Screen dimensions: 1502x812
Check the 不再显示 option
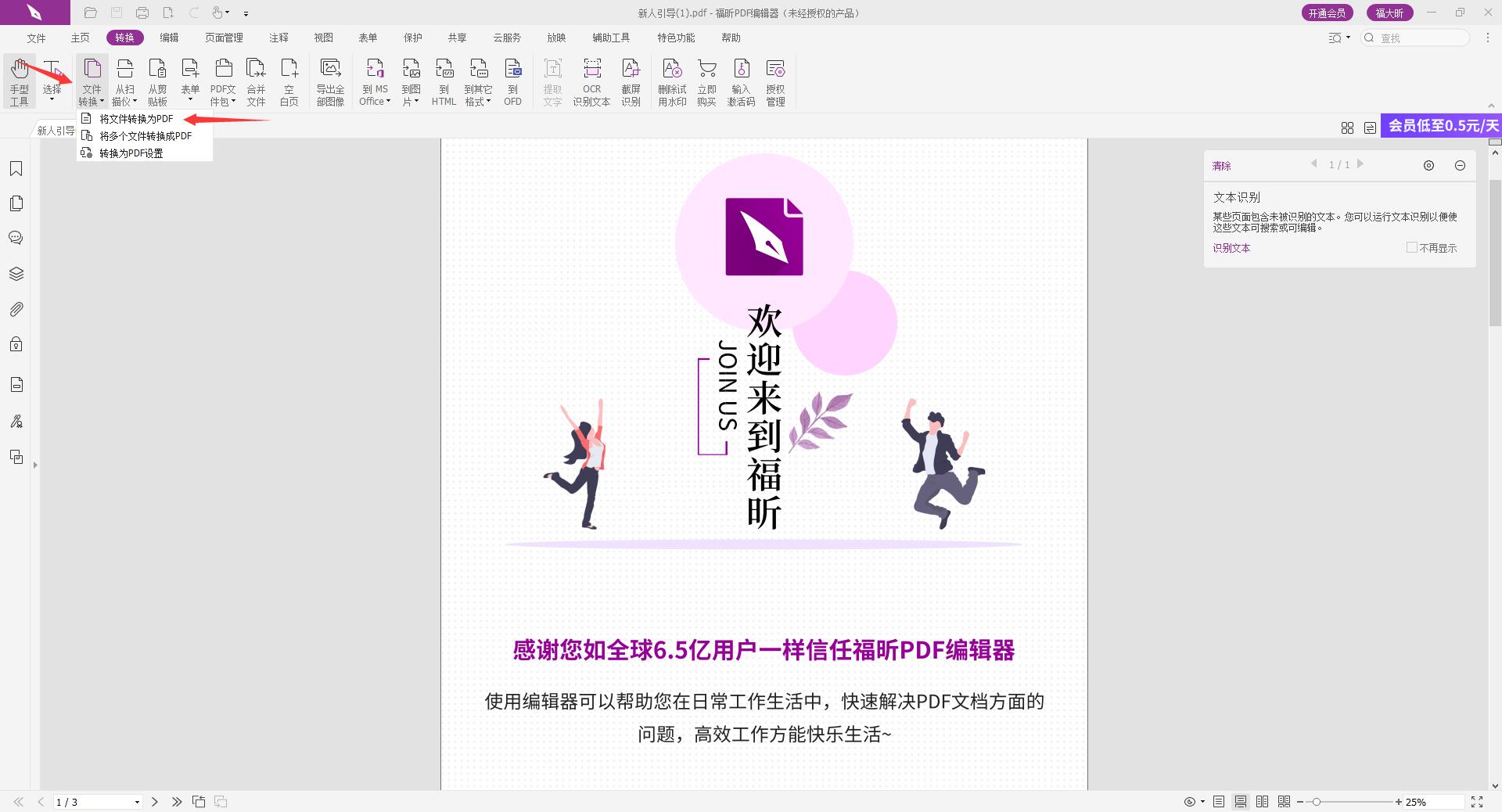coord(1412,247)
